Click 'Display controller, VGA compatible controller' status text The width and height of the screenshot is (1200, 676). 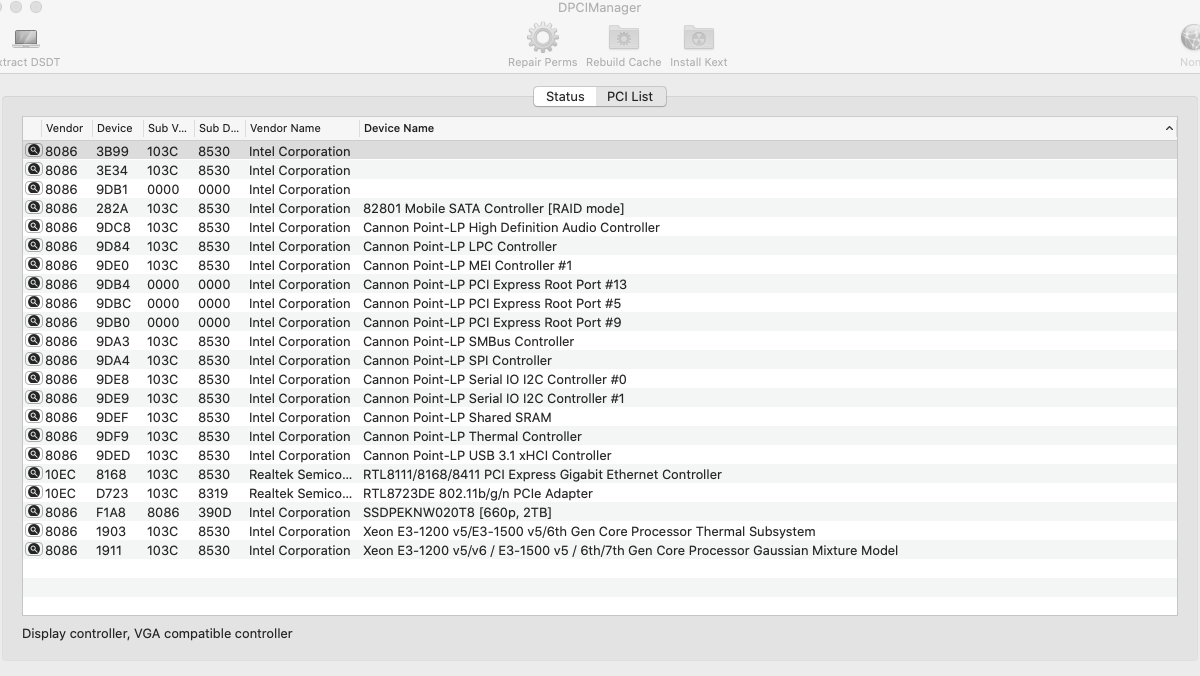point(157,633)
